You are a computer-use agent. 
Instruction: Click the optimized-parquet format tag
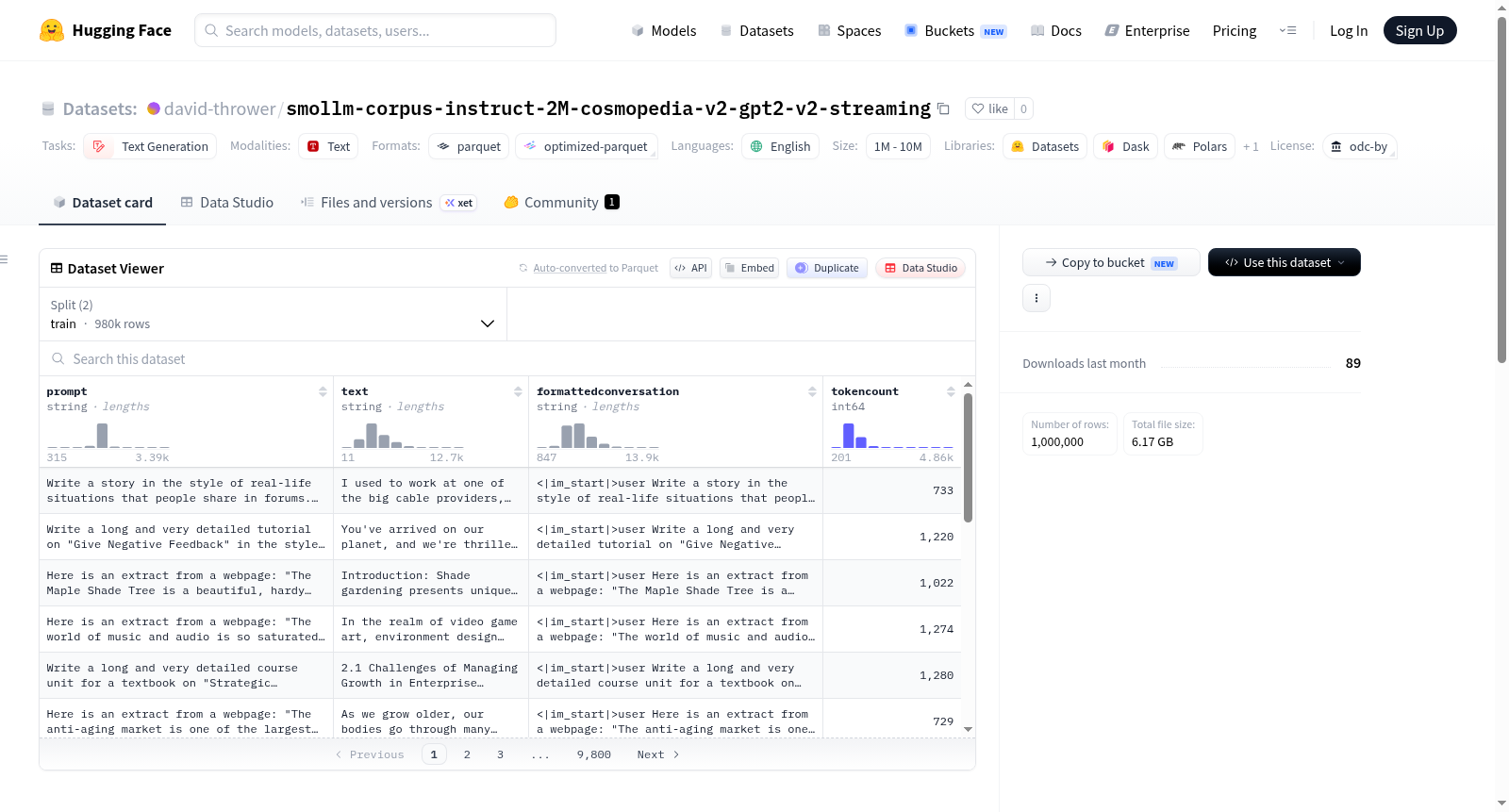[587, 146]
